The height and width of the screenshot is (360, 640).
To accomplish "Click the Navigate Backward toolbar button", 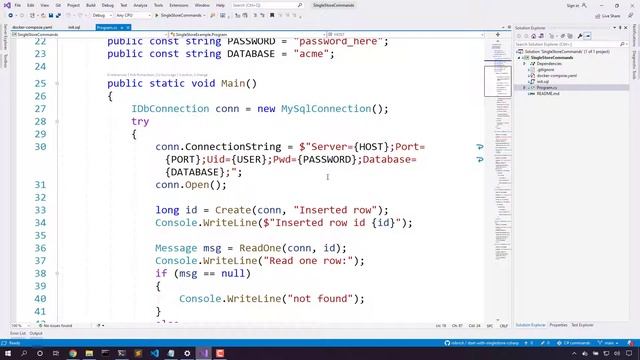I will point(11,16).
